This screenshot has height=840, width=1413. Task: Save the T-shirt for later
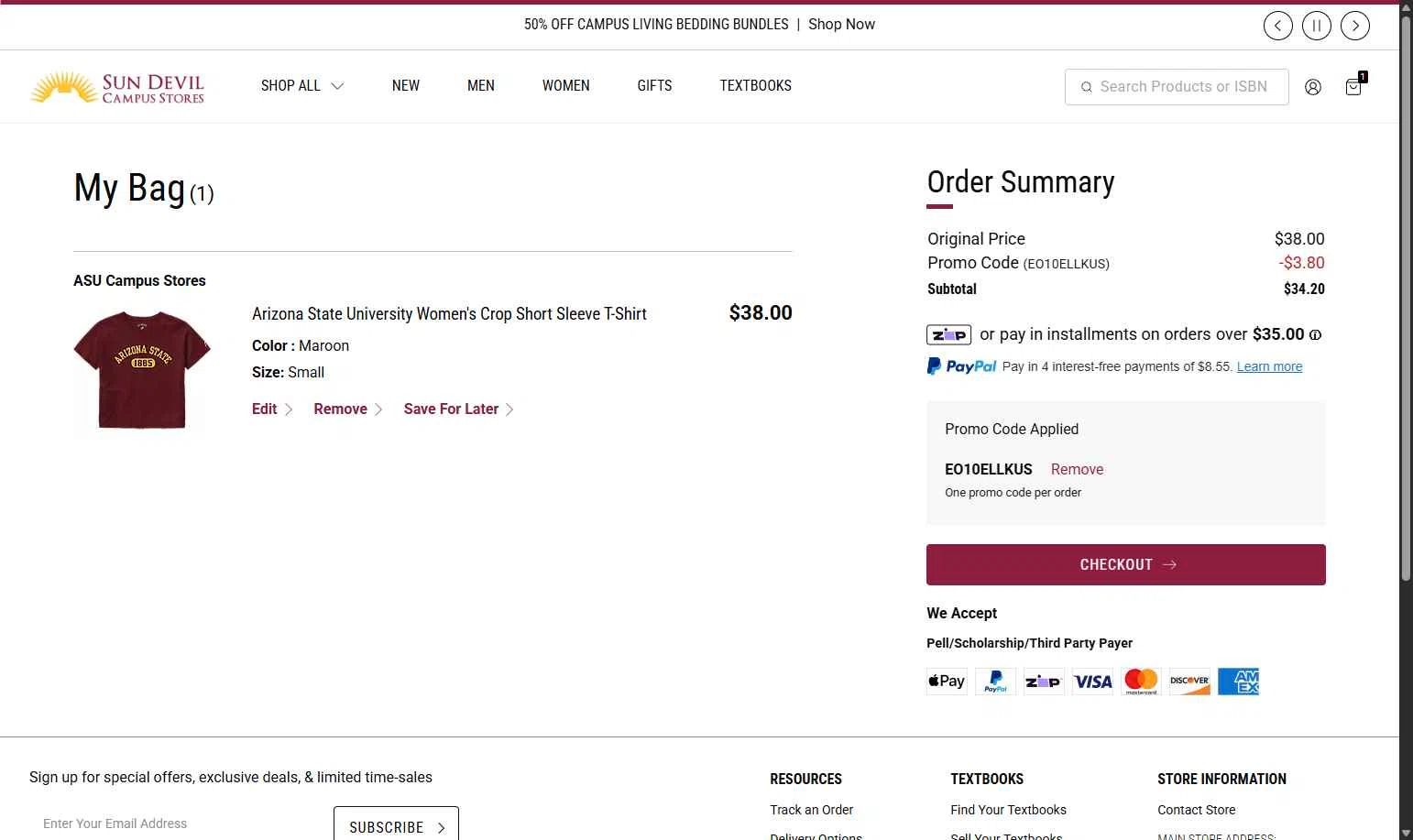[458, 409]
